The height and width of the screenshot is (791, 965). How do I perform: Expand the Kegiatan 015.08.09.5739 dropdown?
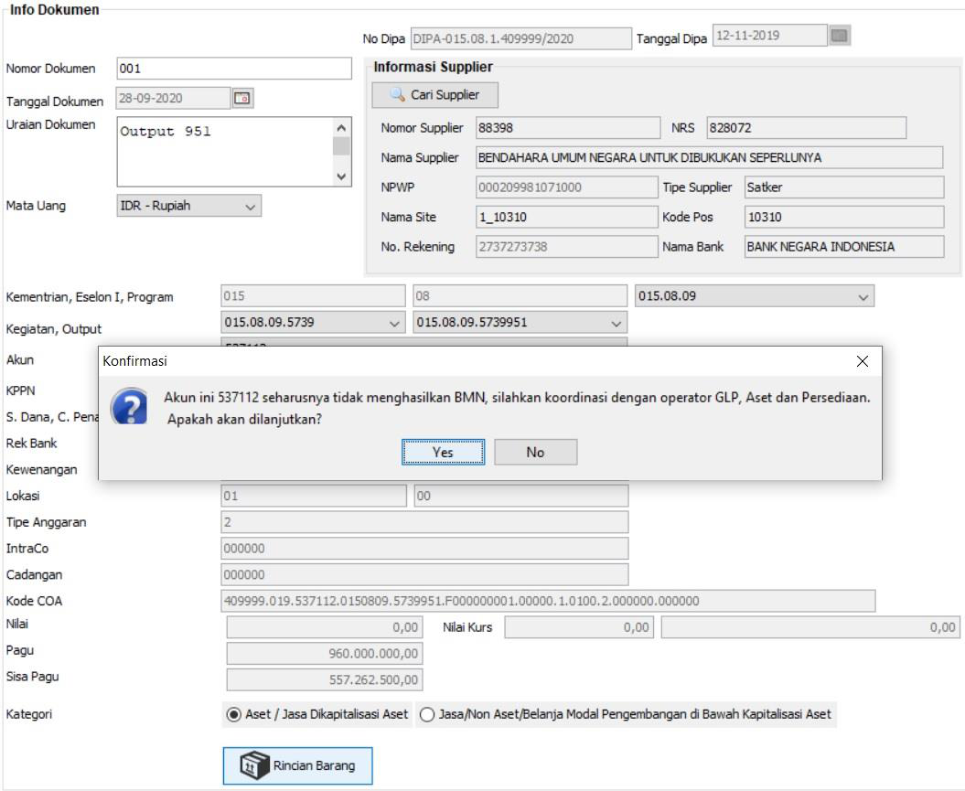(394, 323)
